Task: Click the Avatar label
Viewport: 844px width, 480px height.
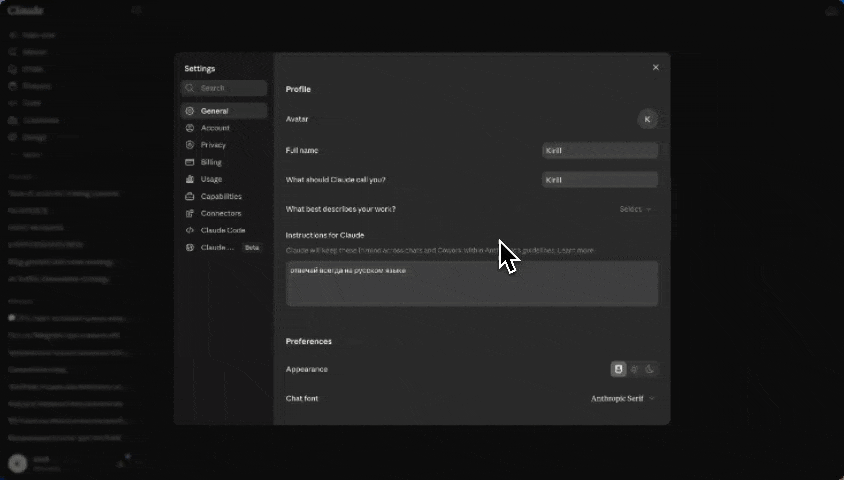Action: [297, 119]
